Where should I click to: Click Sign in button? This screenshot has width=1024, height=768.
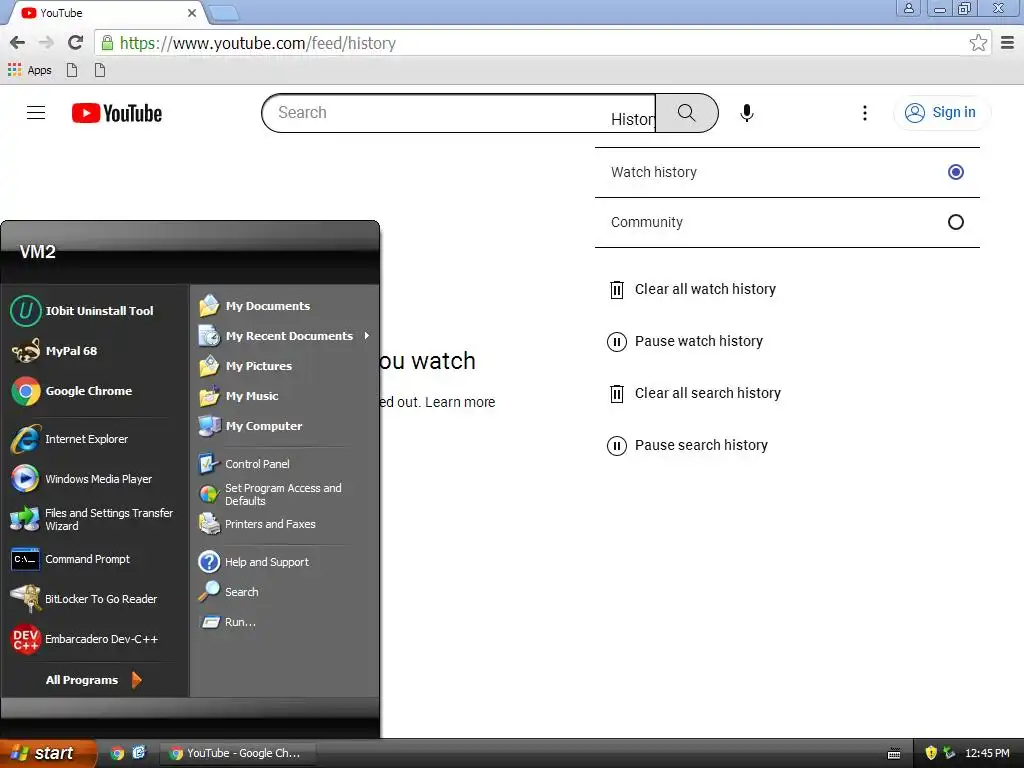tap(942, 113)
